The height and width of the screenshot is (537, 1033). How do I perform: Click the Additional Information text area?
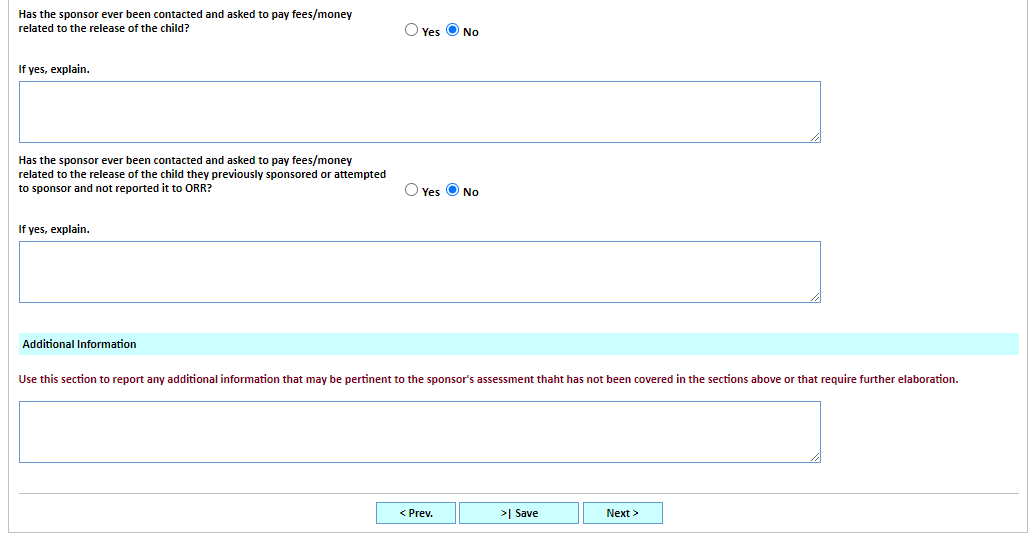(419, 432)
